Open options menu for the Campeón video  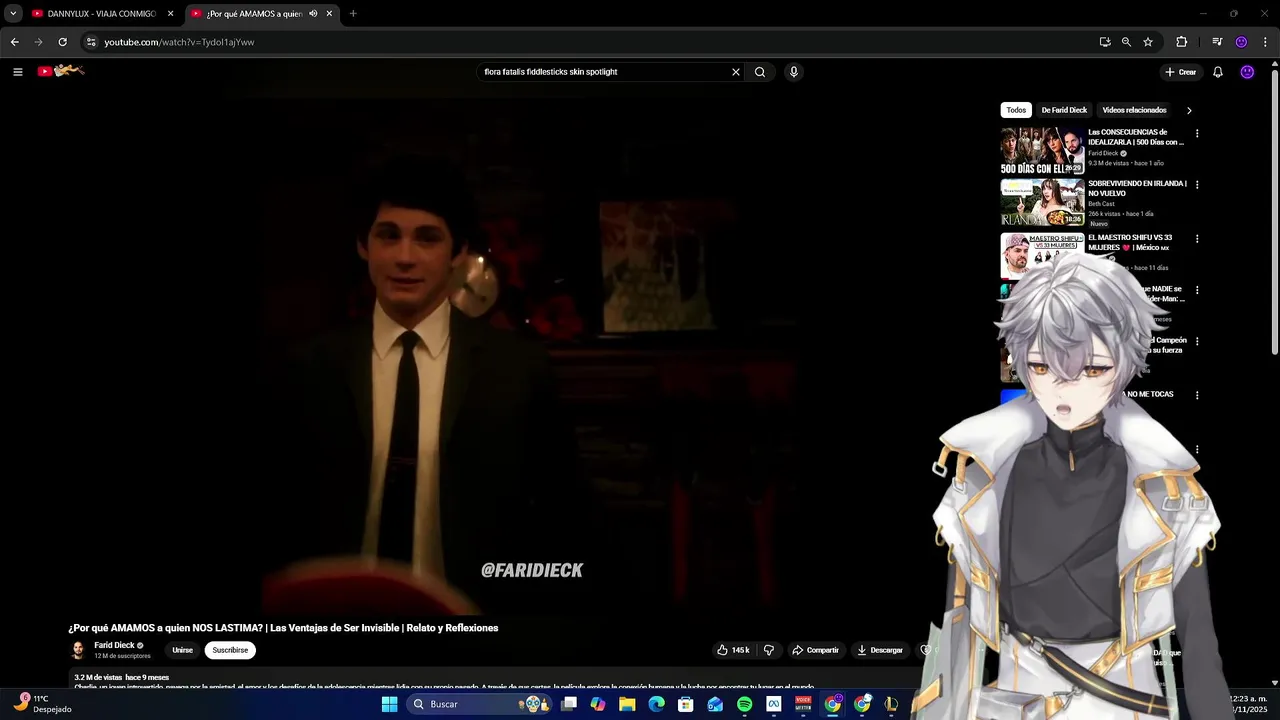[1197, 342]
